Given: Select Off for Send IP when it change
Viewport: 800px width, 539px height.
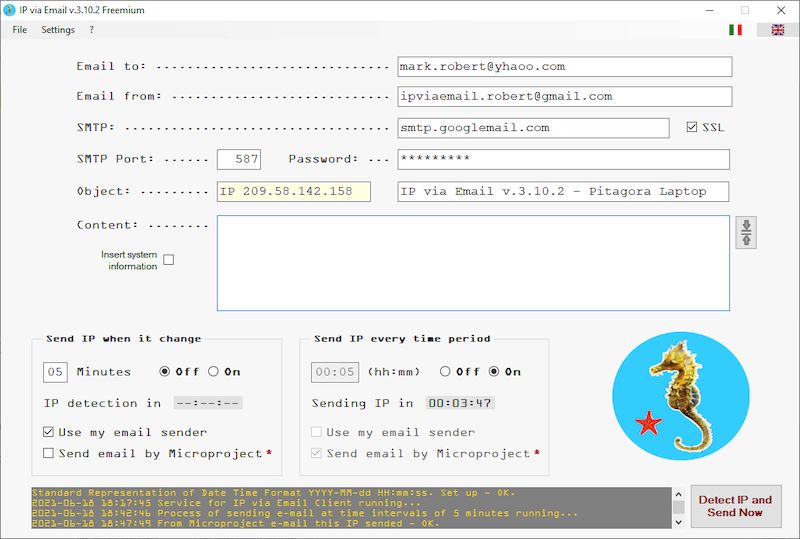Looking at the screenshot, I should coord(164,372).
